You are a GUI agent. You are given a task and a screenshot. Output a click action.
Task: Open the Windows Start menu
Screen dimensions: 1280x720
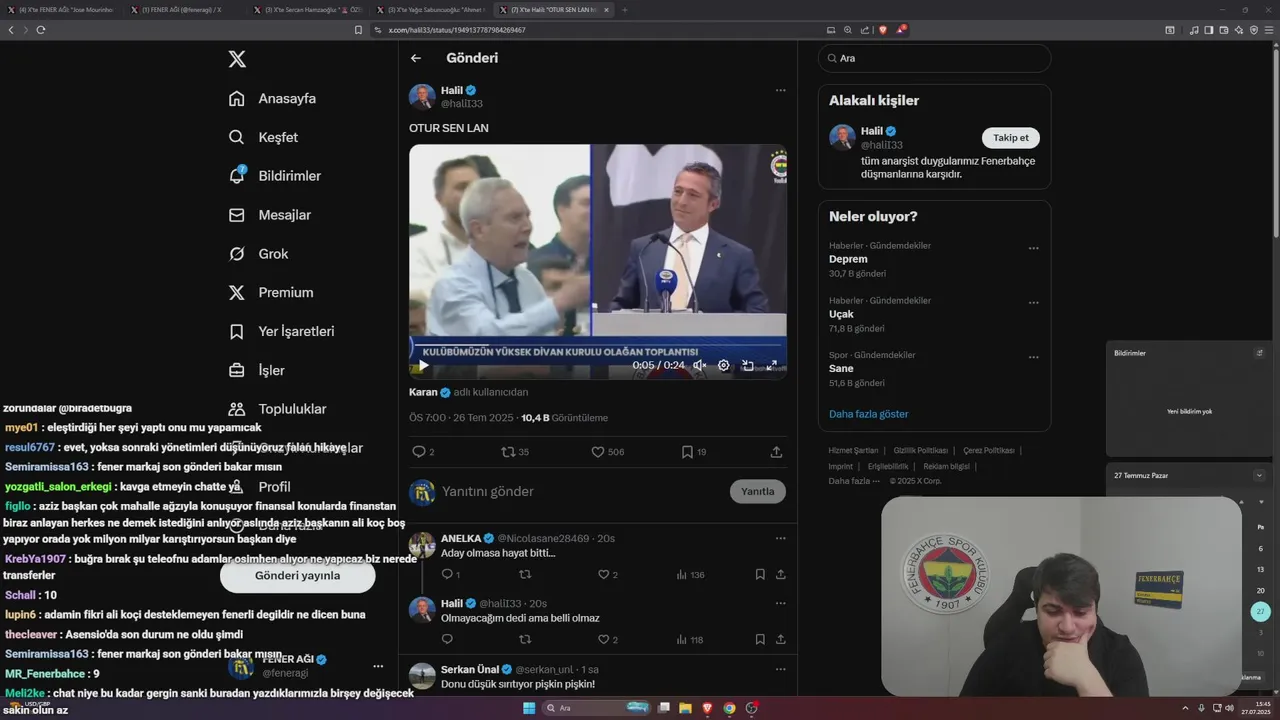pyautogui.click(x=529, y=708)
